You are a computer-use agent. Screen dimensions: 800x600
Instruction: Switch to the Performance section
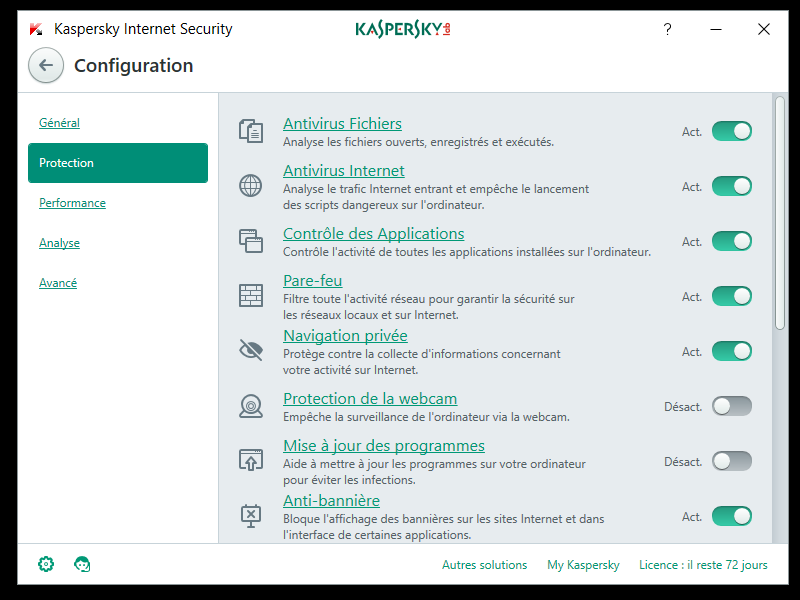click(72, 203)
